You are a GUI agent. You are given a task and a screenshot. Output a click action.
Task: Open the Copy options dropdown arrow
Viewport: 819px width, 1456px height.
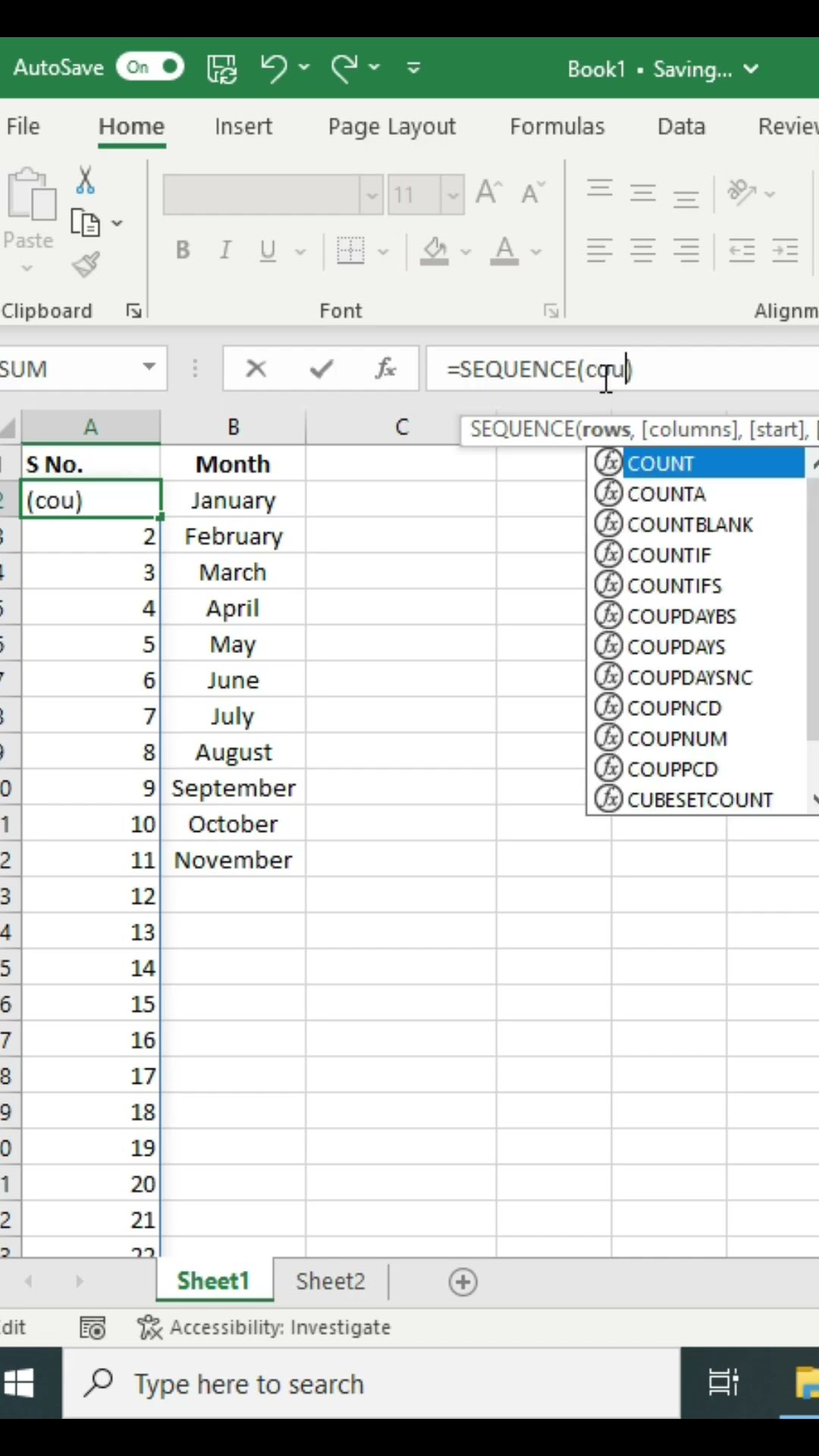117,223
